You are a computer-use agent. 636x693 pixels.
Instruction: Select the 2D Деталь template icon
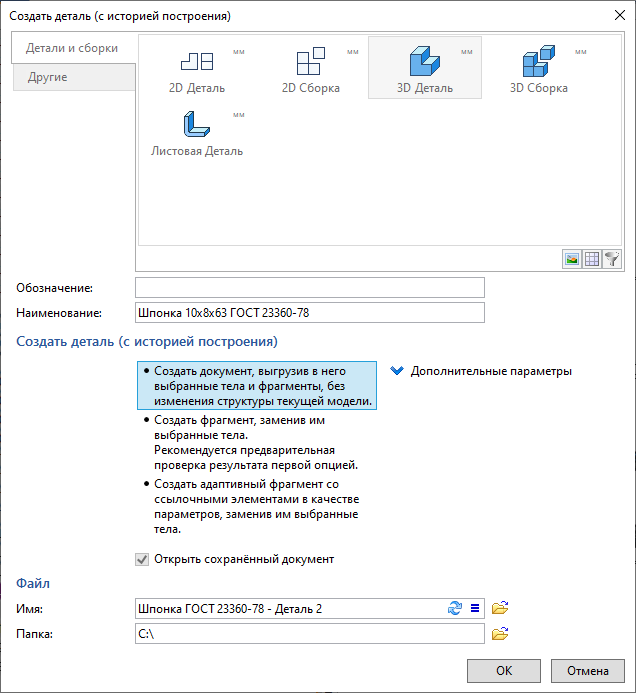point(197,63)
